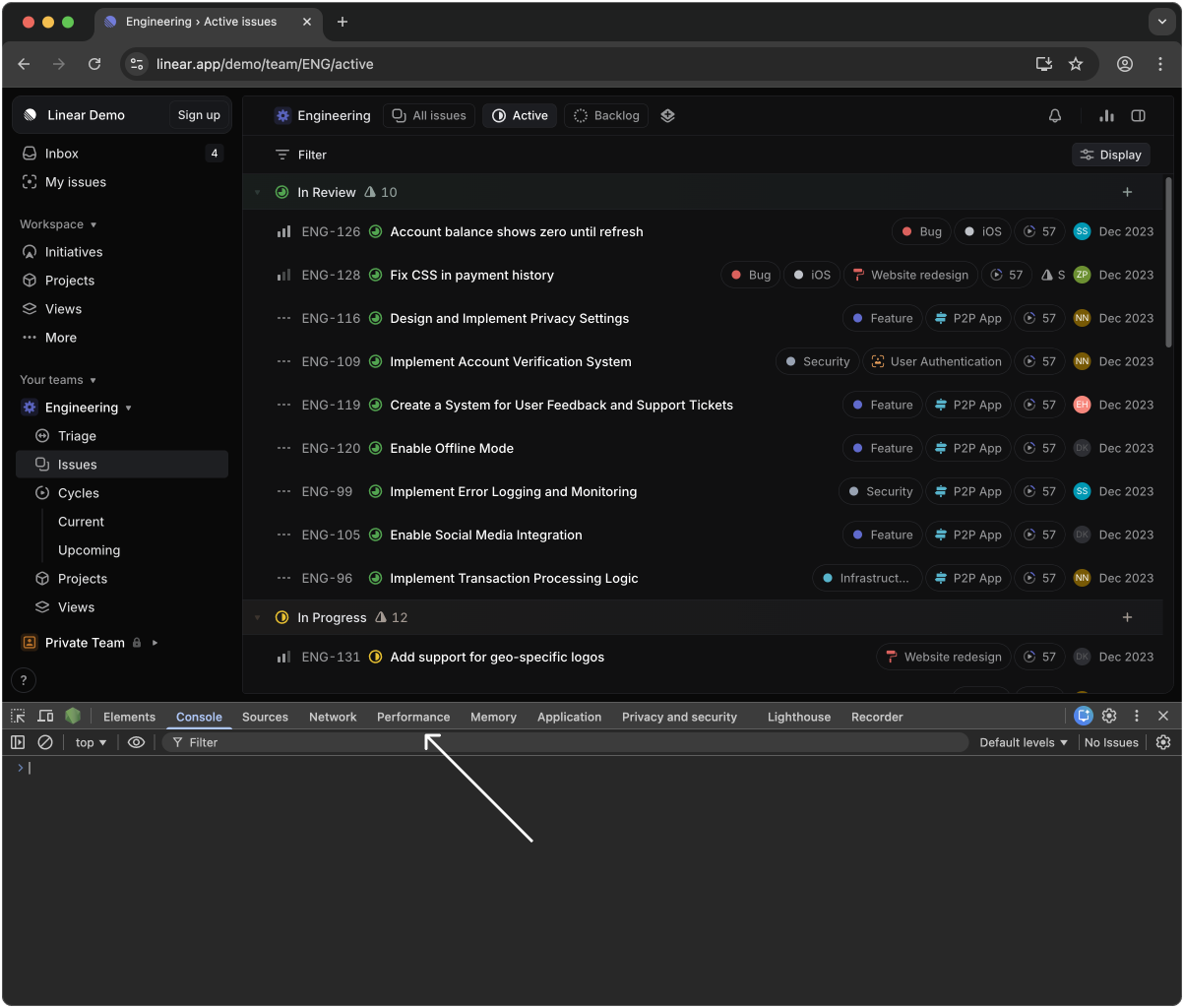Switch to Backlog view
The image size is (1184, 1008).
[x=605, y=115]
